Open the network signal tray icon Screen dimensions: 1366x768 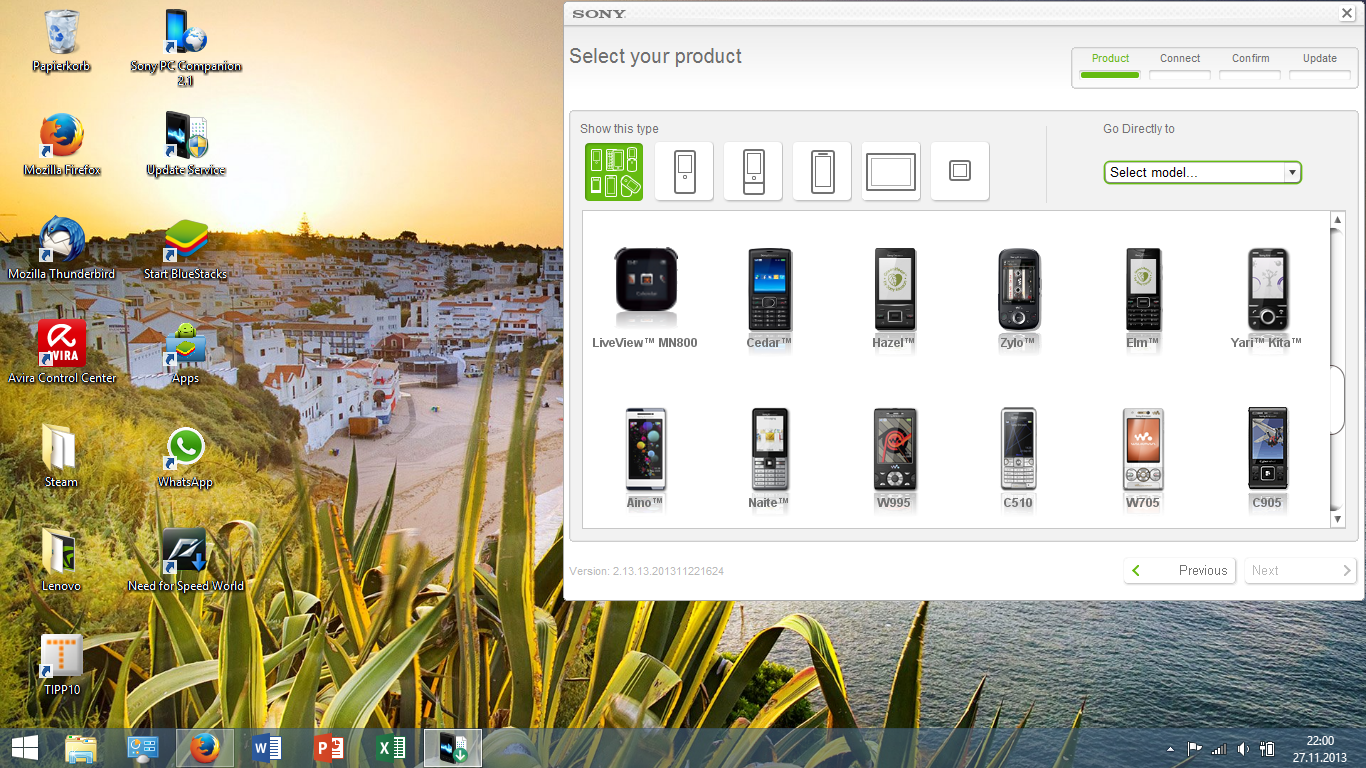(x=1219, y=748)
